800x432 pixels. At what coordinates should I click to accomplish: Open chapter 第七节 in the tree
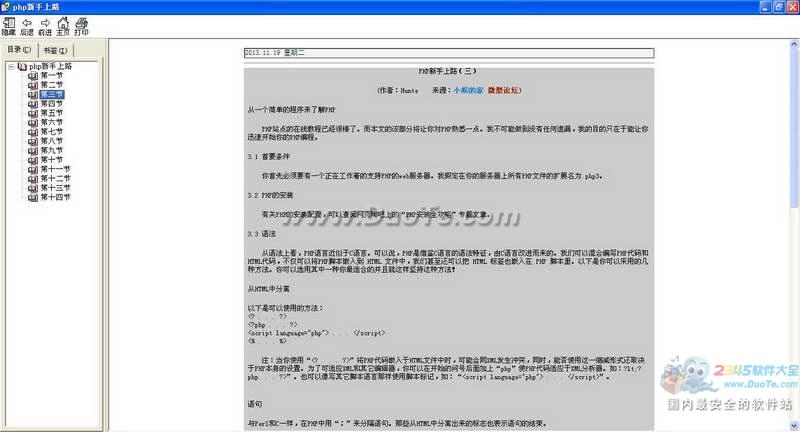52,132
